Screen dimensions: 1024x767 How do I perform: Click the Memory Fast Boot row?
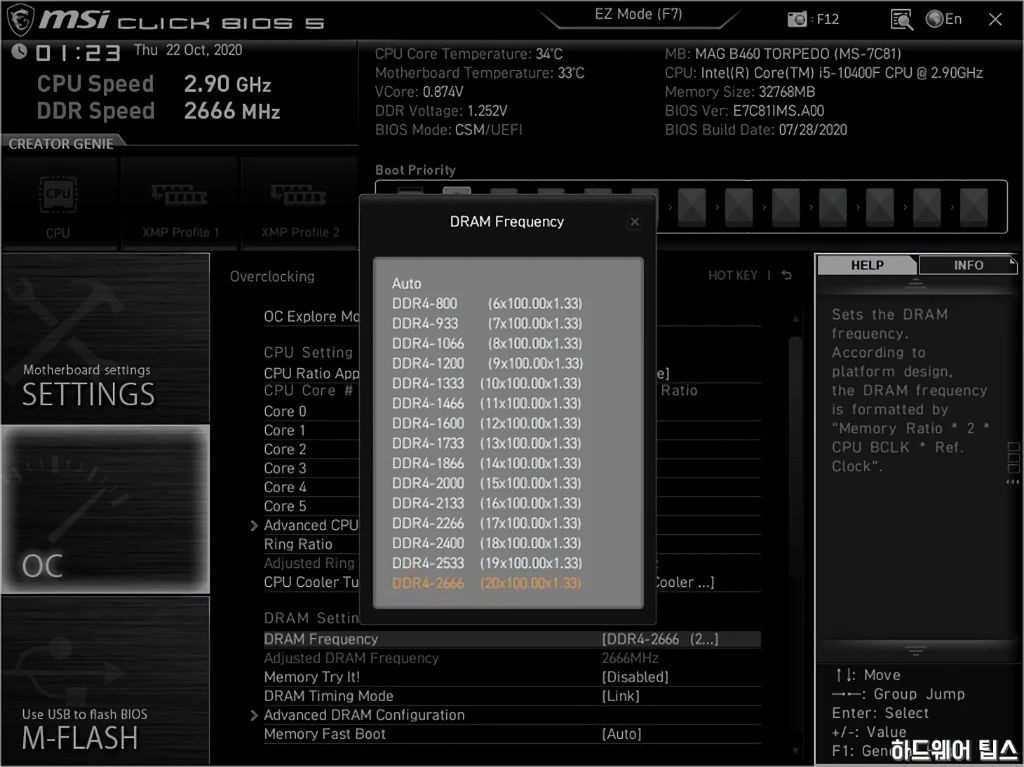point(512,734)
